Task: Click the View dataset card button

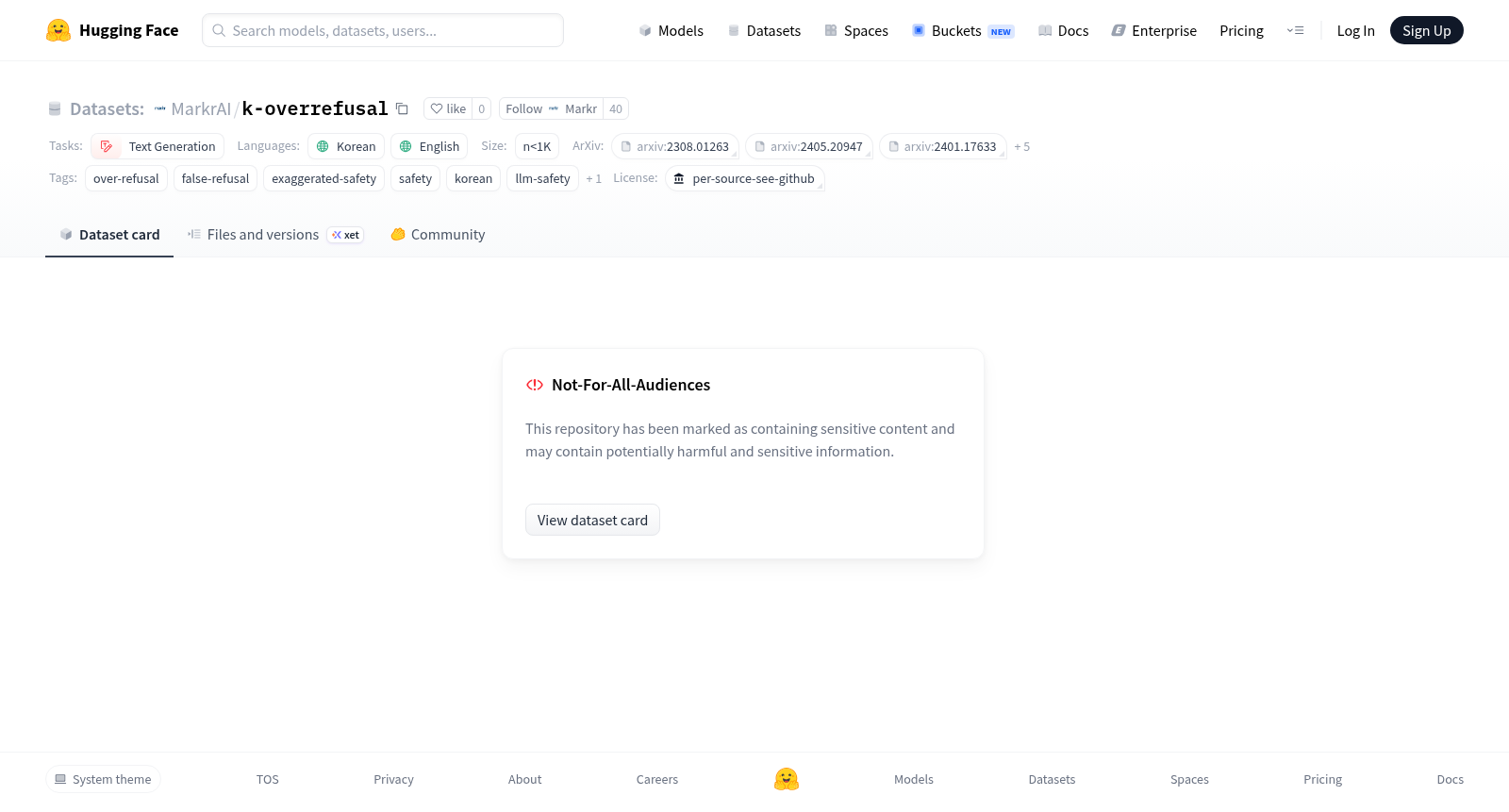Action: tap(592, 520)
